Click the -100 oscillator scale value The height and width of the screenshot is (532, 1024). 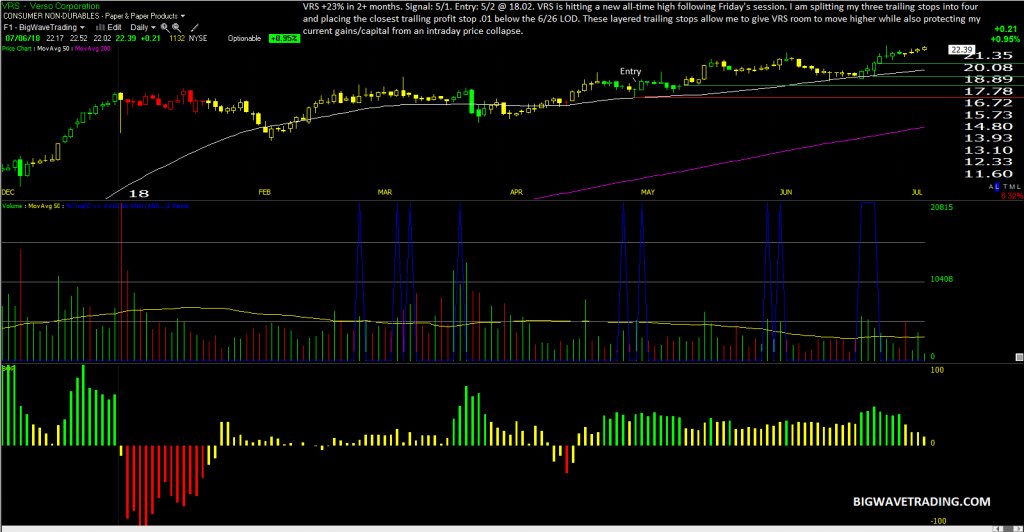pyautogui.click(x=936, y=521)
